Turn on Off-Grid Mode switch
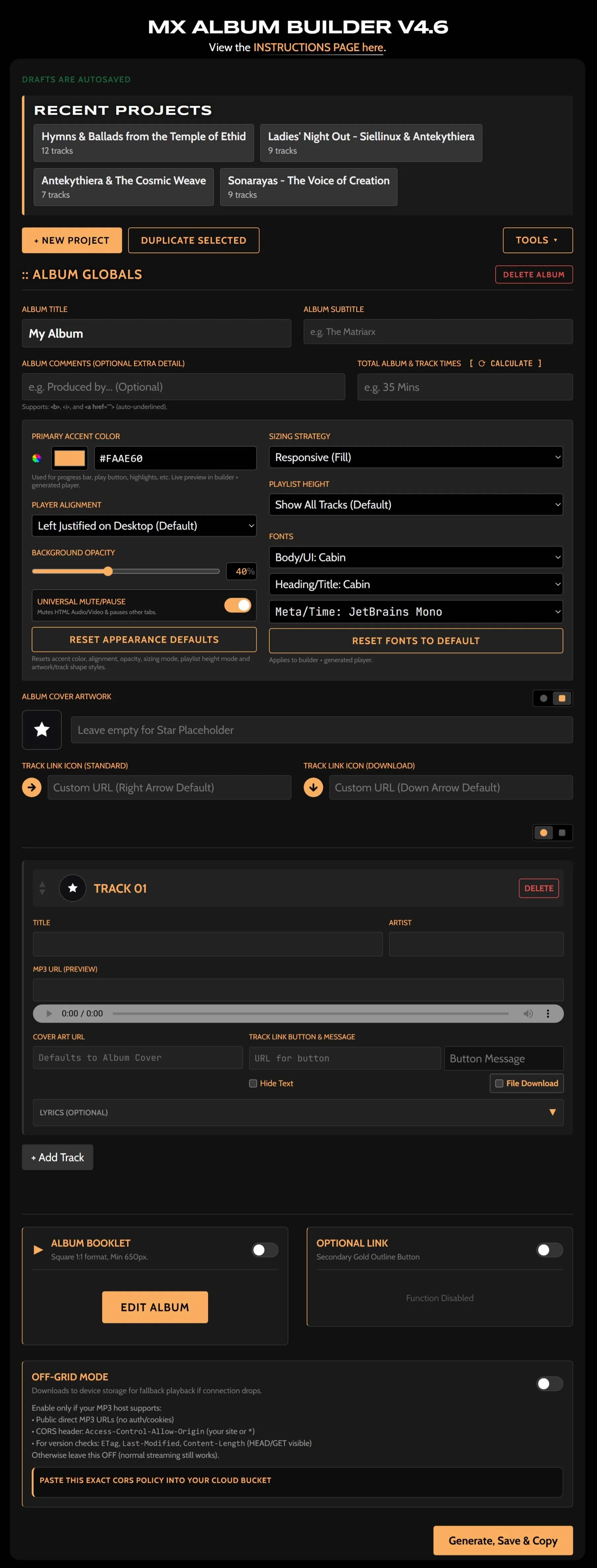 click(x=549, y=1383)
